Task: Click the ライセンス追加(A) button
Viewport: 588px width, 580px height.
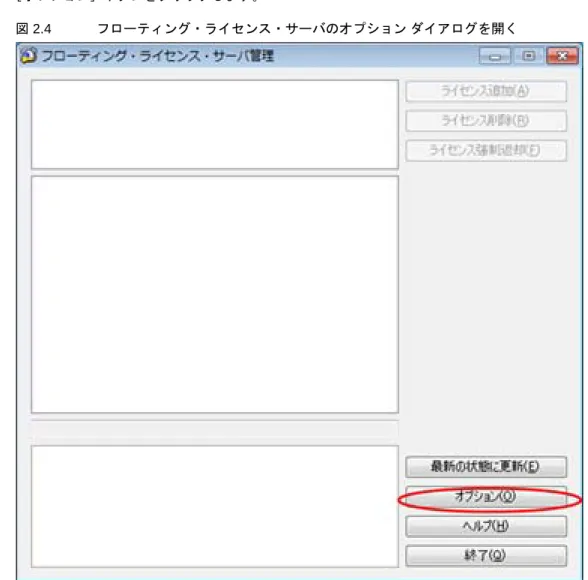Action: 486,91
